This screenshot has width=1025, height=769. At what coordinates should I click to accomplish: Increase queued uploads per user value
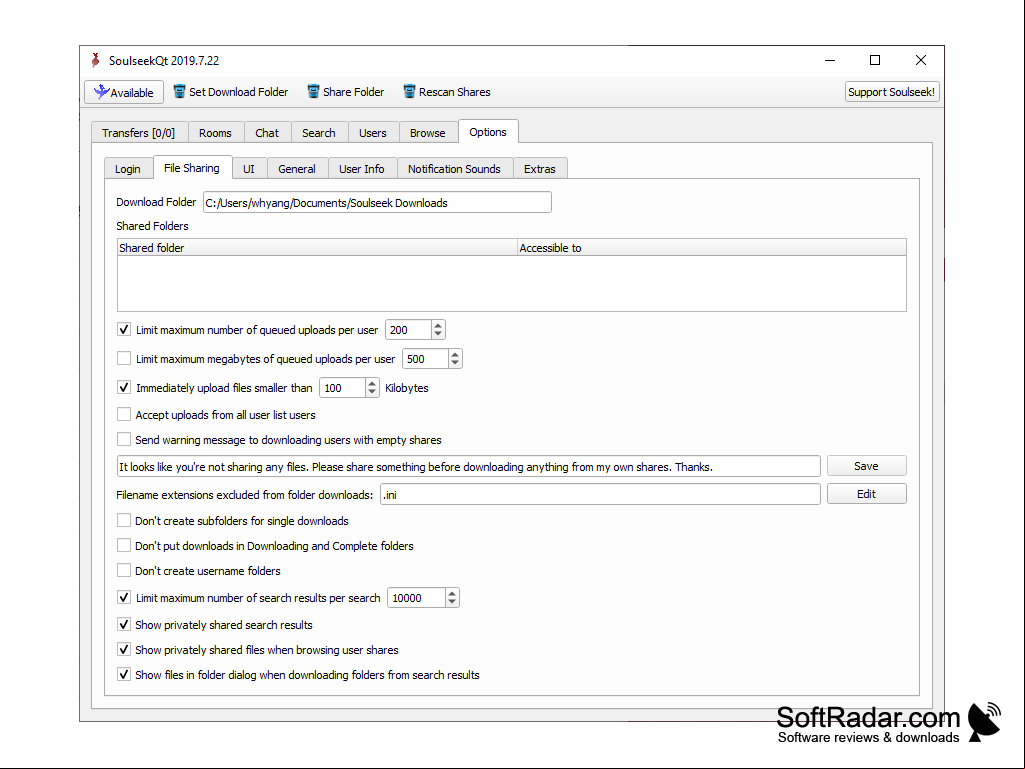pos(438,325)
